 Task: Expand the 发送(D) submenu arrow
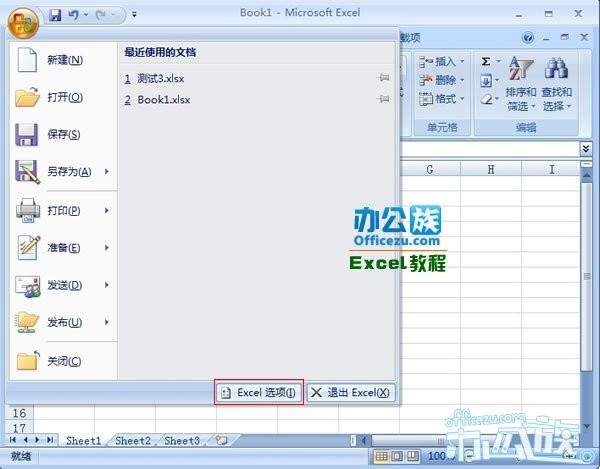108,285
